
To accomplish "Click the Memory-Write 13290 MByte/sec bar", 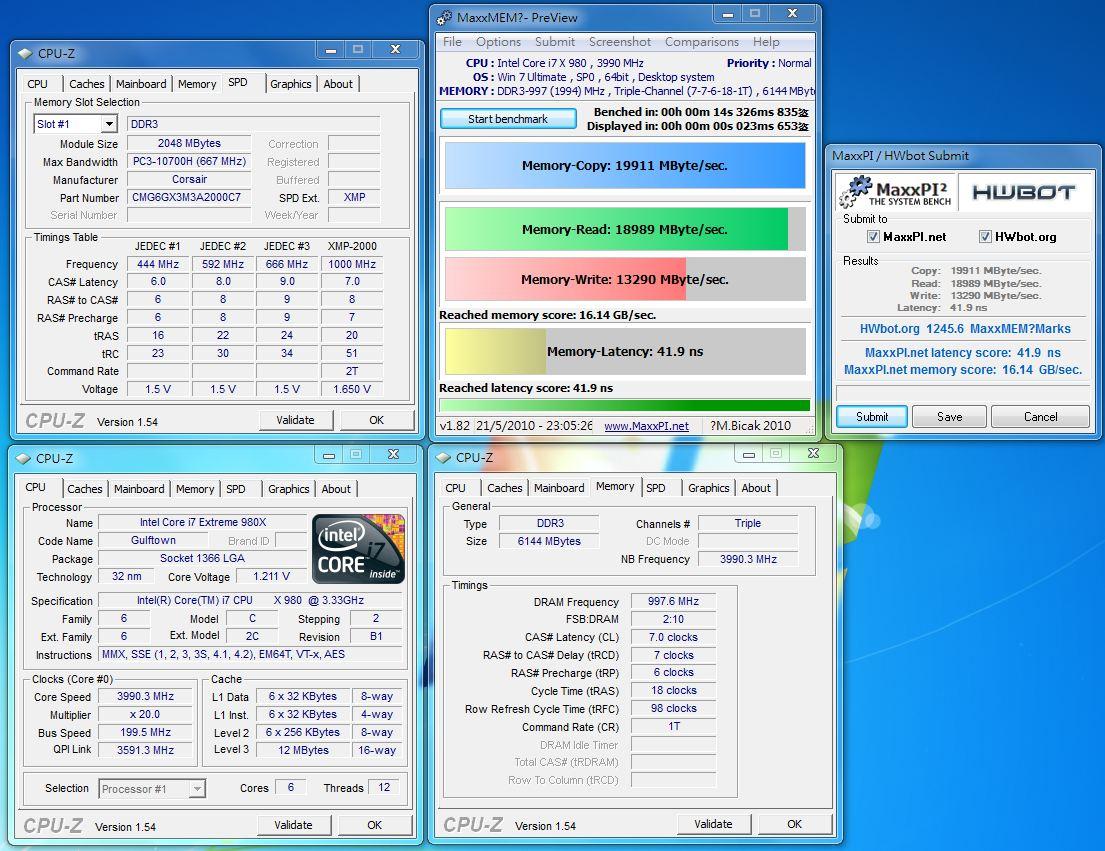I will (624, 279).
